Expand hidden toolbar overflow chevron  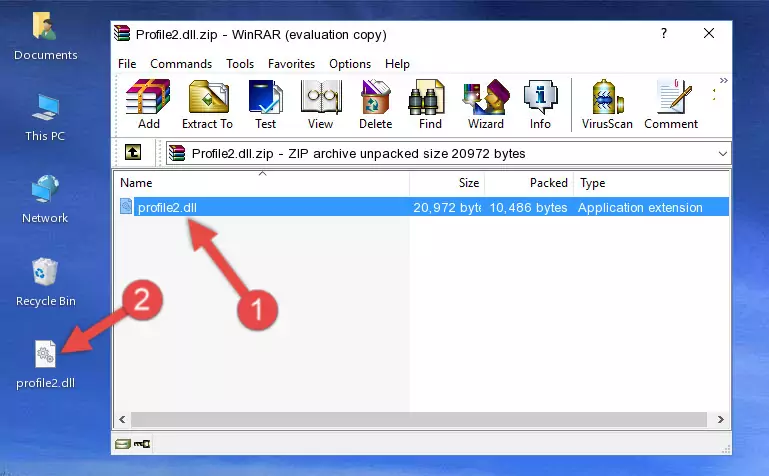[723, 80]
